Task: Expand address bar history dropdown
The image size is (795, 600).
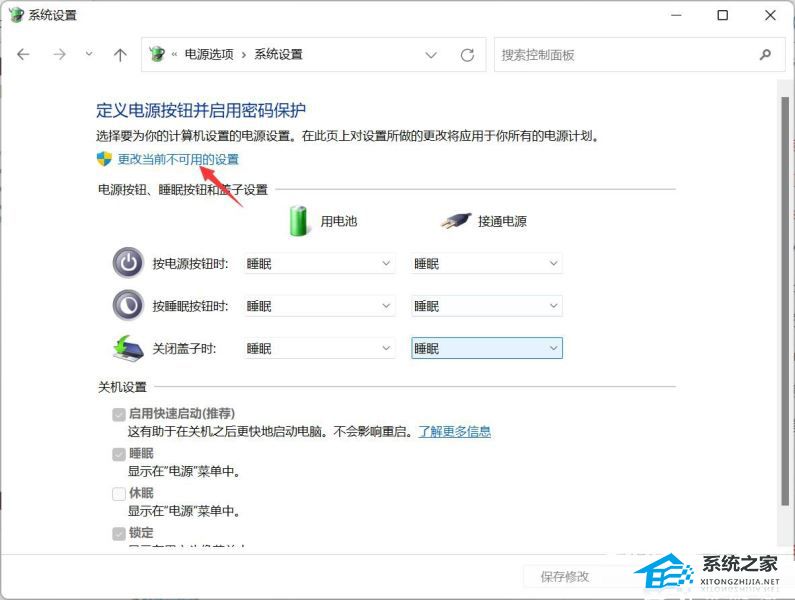Action: point(431,55)
